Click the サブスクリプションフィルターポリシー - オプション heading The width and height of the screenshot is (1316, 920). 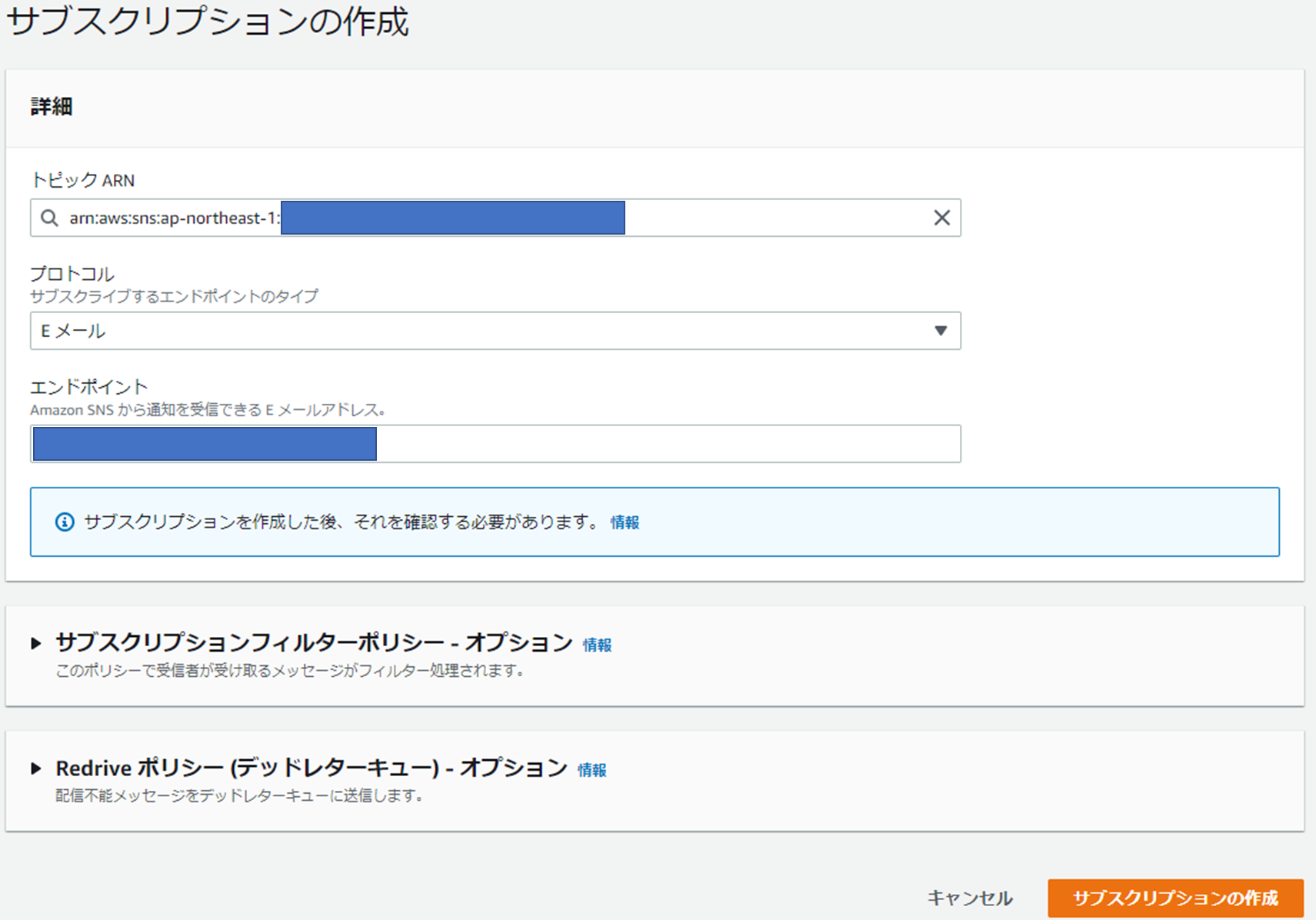[x=314, y=642]
